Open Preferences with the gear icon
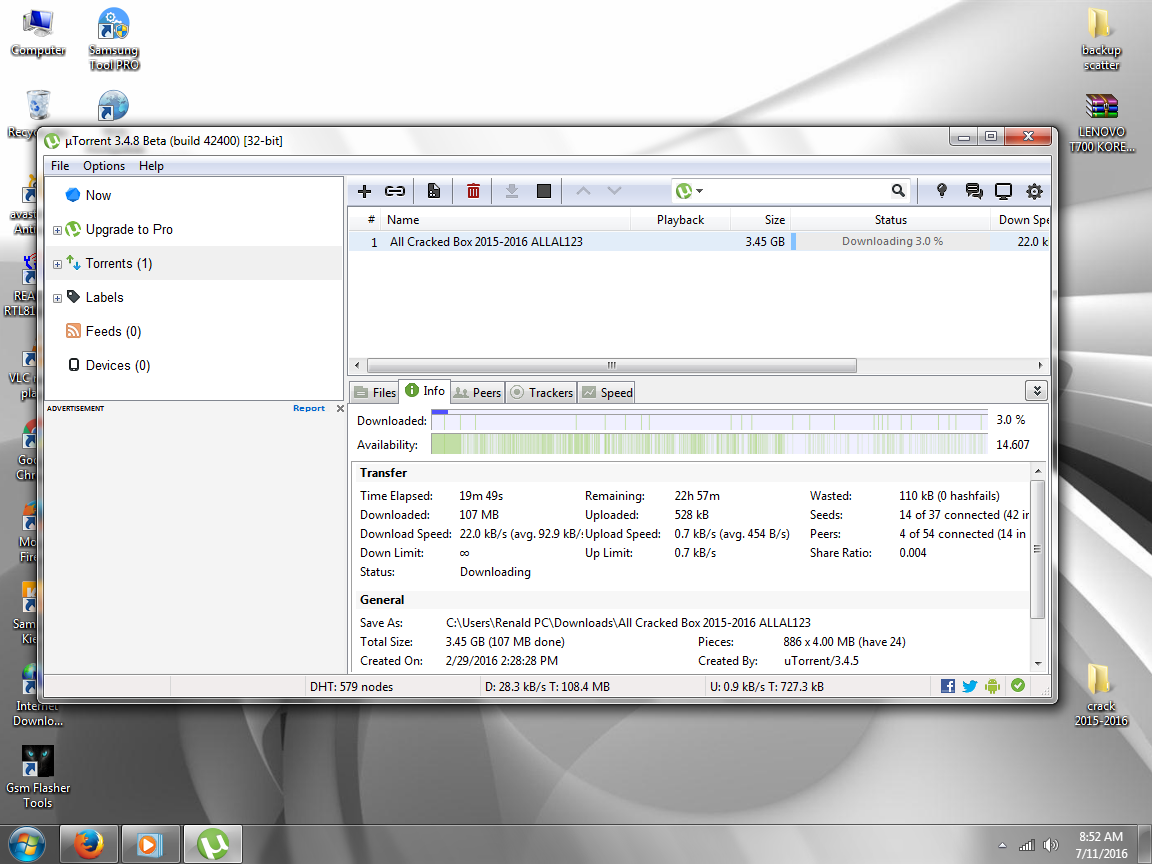Viewport: 1152px width, 864px height. click(x=1034, y=191)
